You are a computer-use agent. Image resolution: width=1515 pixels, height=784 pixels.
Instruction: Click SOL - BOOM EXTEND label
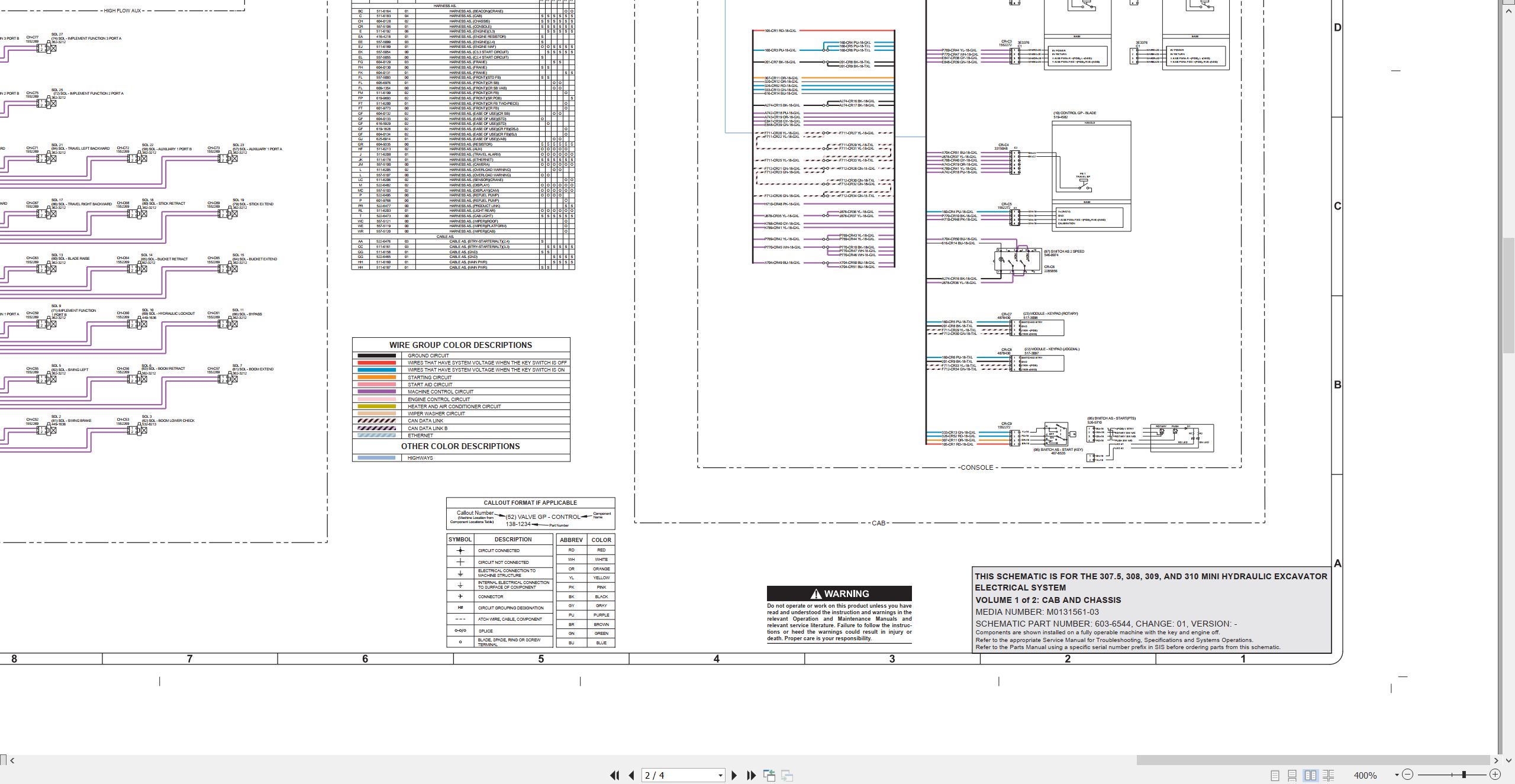(253, 369)
